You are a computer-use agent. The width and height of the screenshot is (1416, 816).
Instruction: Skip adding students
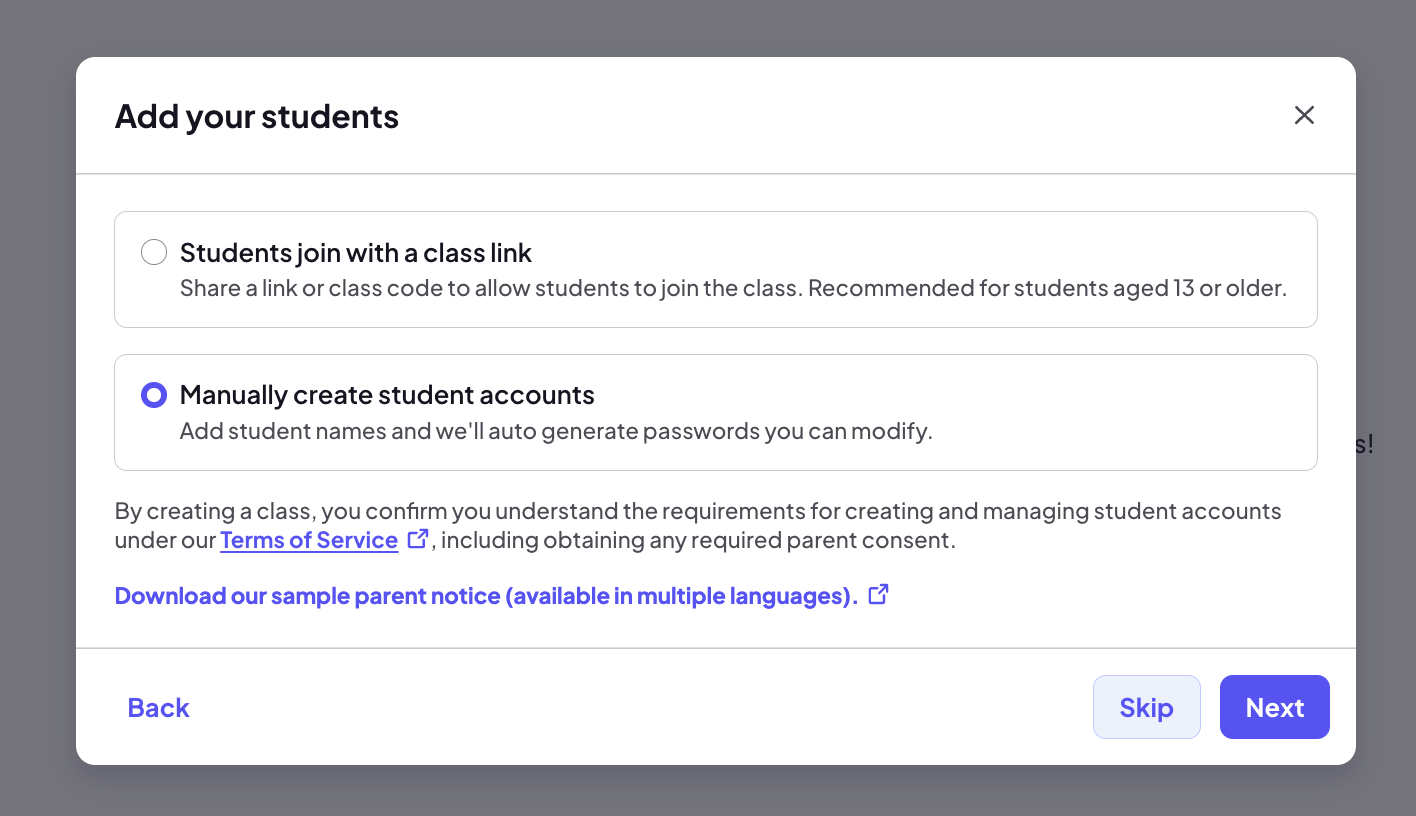1146,707
